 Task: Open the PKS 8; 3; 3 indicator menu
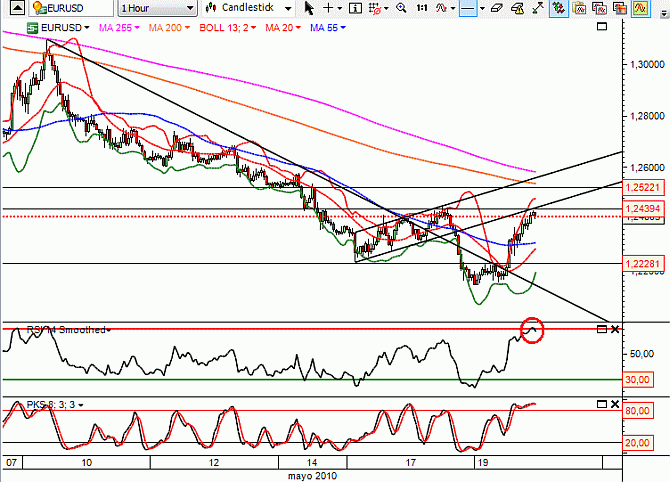click(55, 405)
